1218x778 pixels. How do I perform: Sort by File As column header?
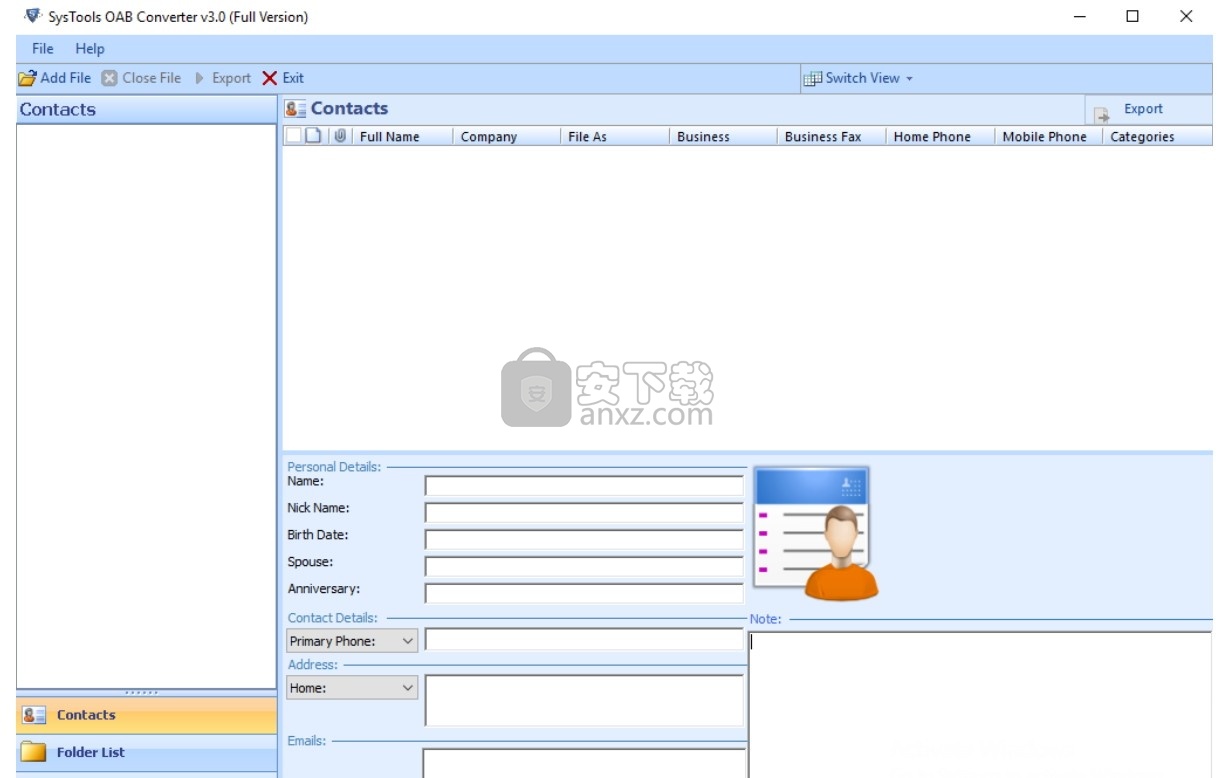tap(614, 136)
